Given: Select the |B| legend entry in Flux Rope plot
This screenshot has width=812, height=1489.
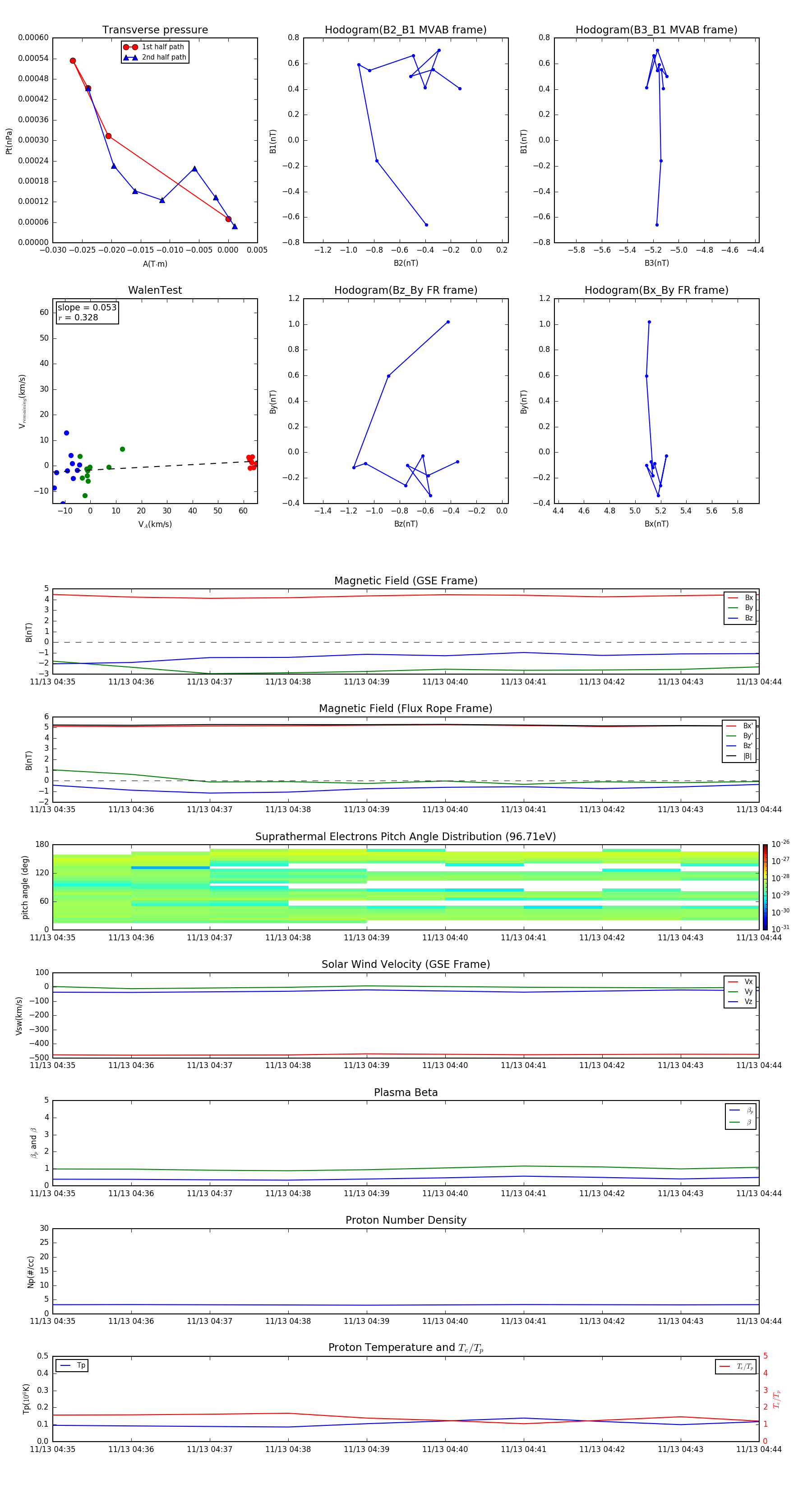Looking at the screenshot, I should [739, 756].
